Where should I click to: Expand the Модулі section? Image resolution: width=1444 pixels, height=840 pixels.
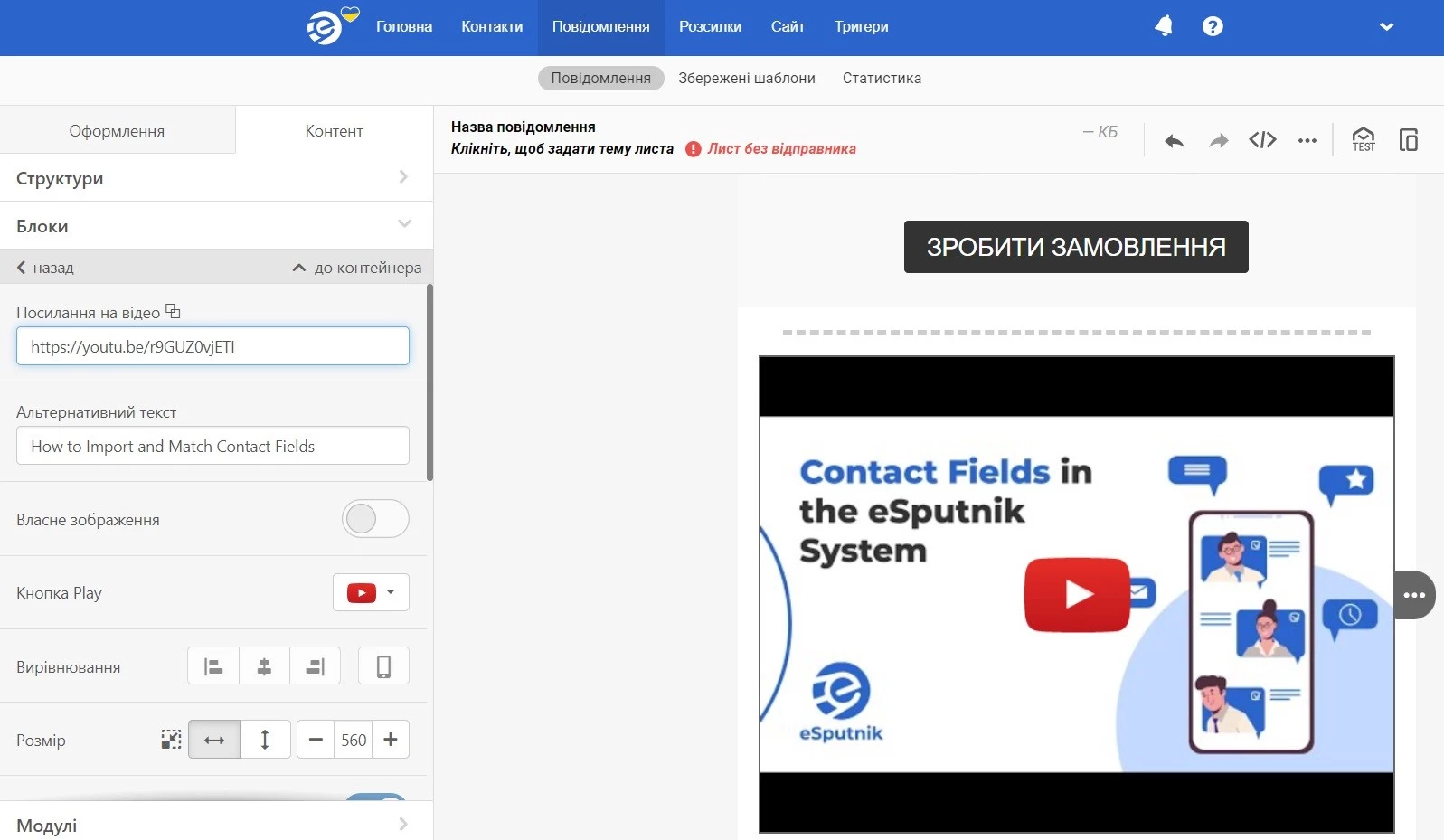(x=216, y=825)
